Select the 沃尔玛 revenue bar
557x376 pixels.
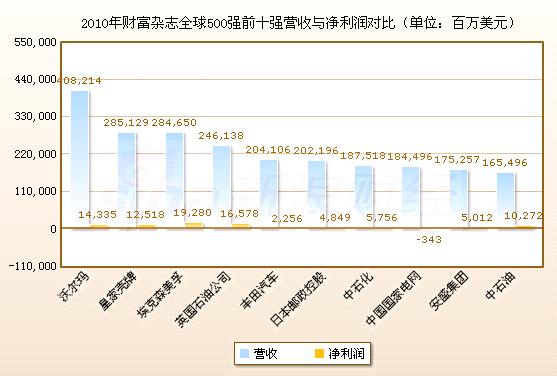[80, 160]
